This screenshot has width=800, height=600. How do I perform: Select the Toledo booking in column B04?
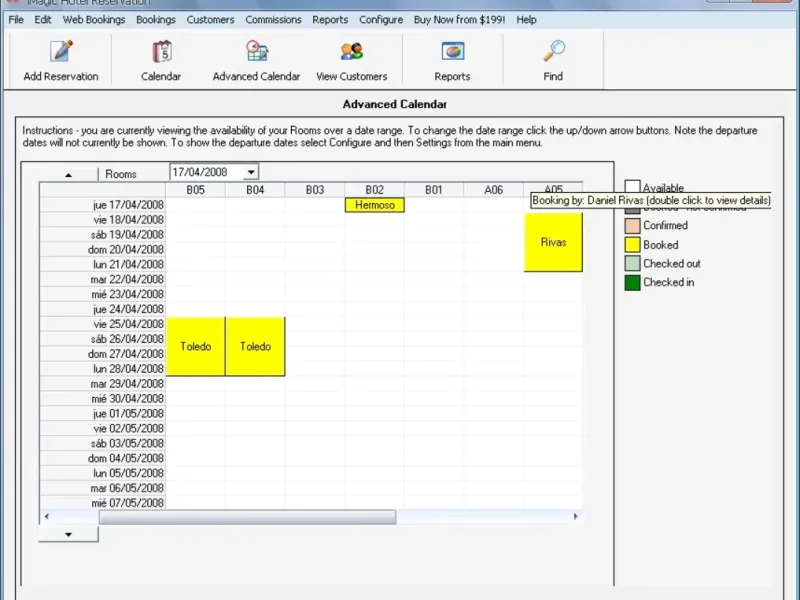click(255, 347)
